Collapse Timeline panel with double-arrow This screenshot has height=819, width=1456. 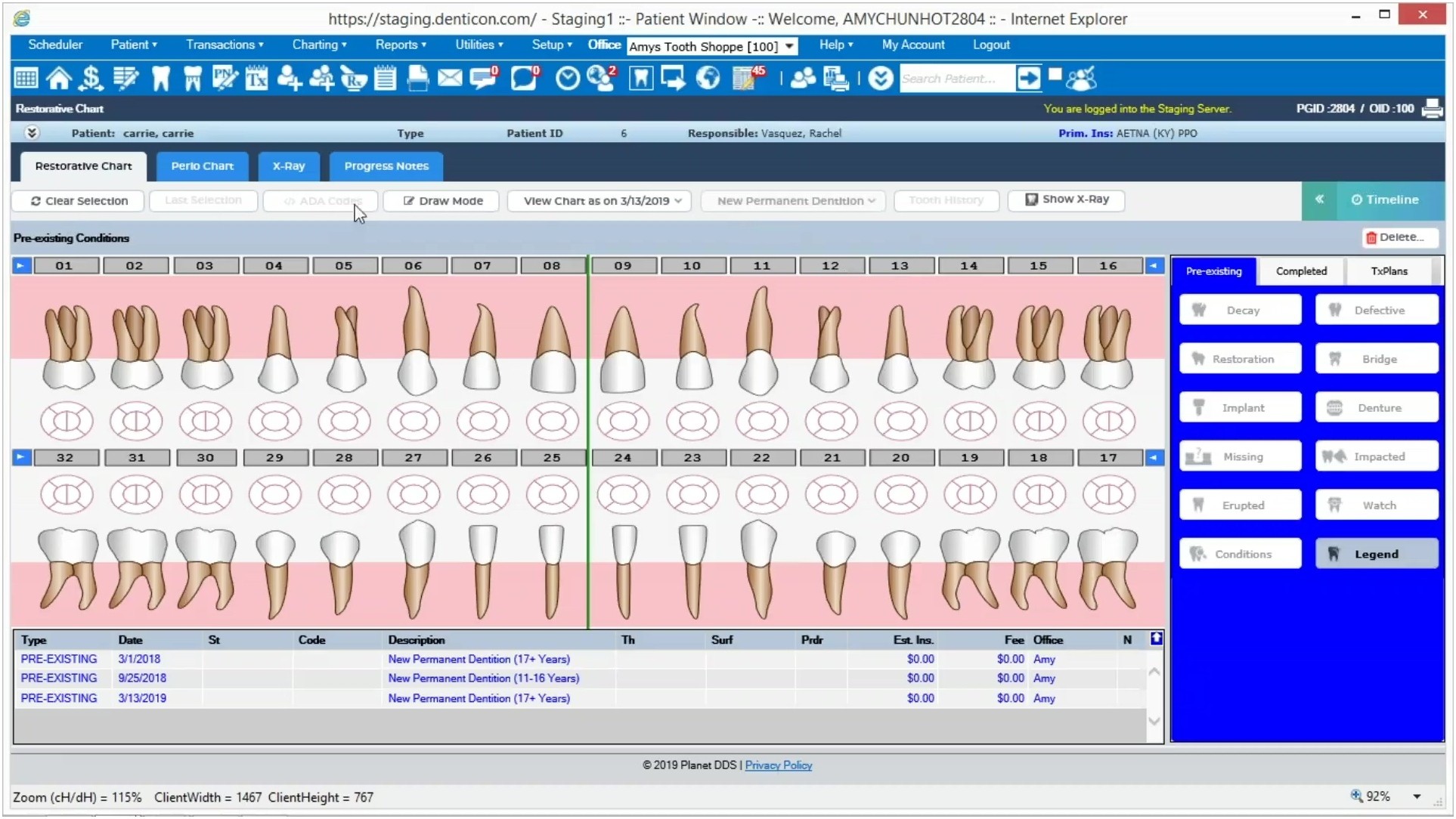[1319, 200]
